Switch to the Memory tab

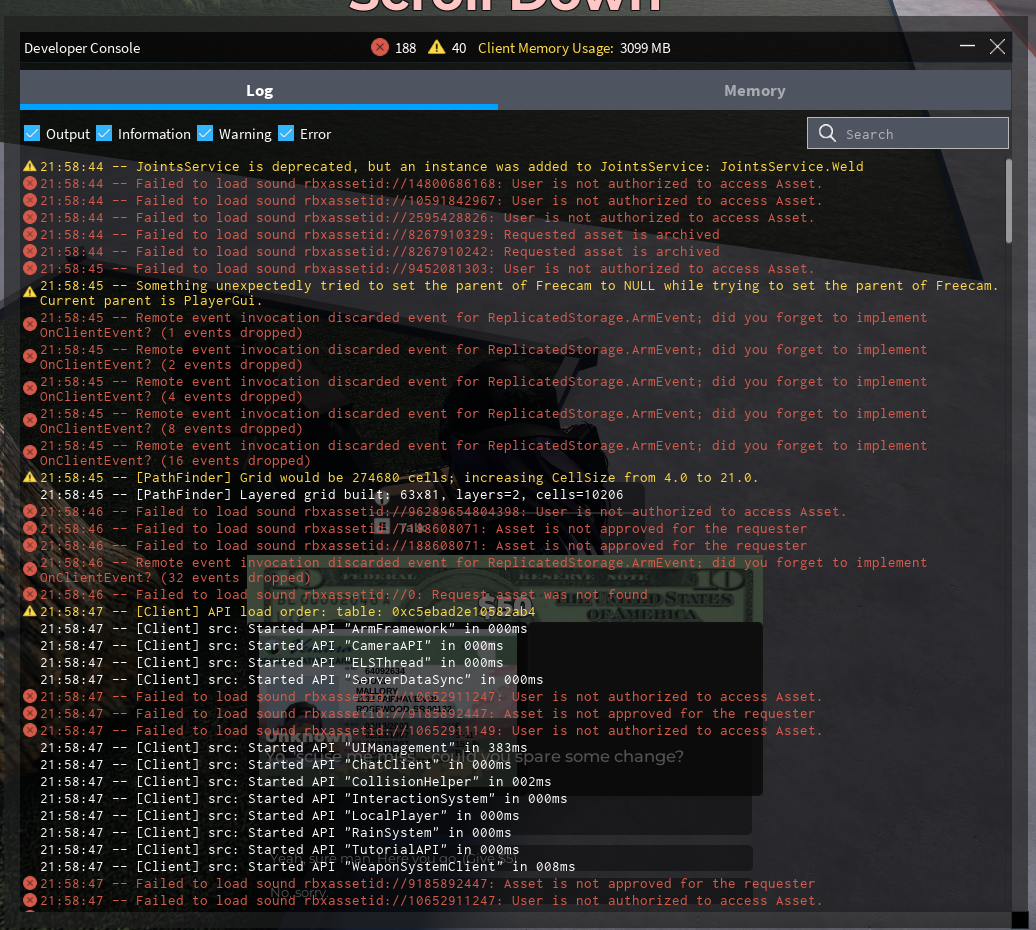click(754, 91)
